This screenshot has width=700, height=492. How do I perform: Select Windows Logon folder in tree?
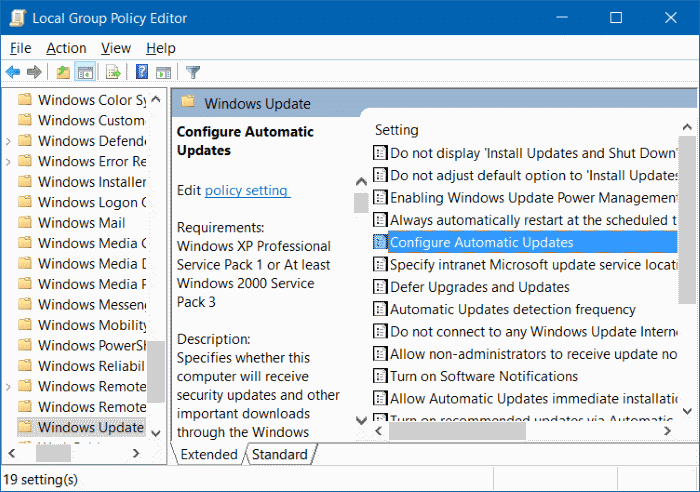coord(82,202)
